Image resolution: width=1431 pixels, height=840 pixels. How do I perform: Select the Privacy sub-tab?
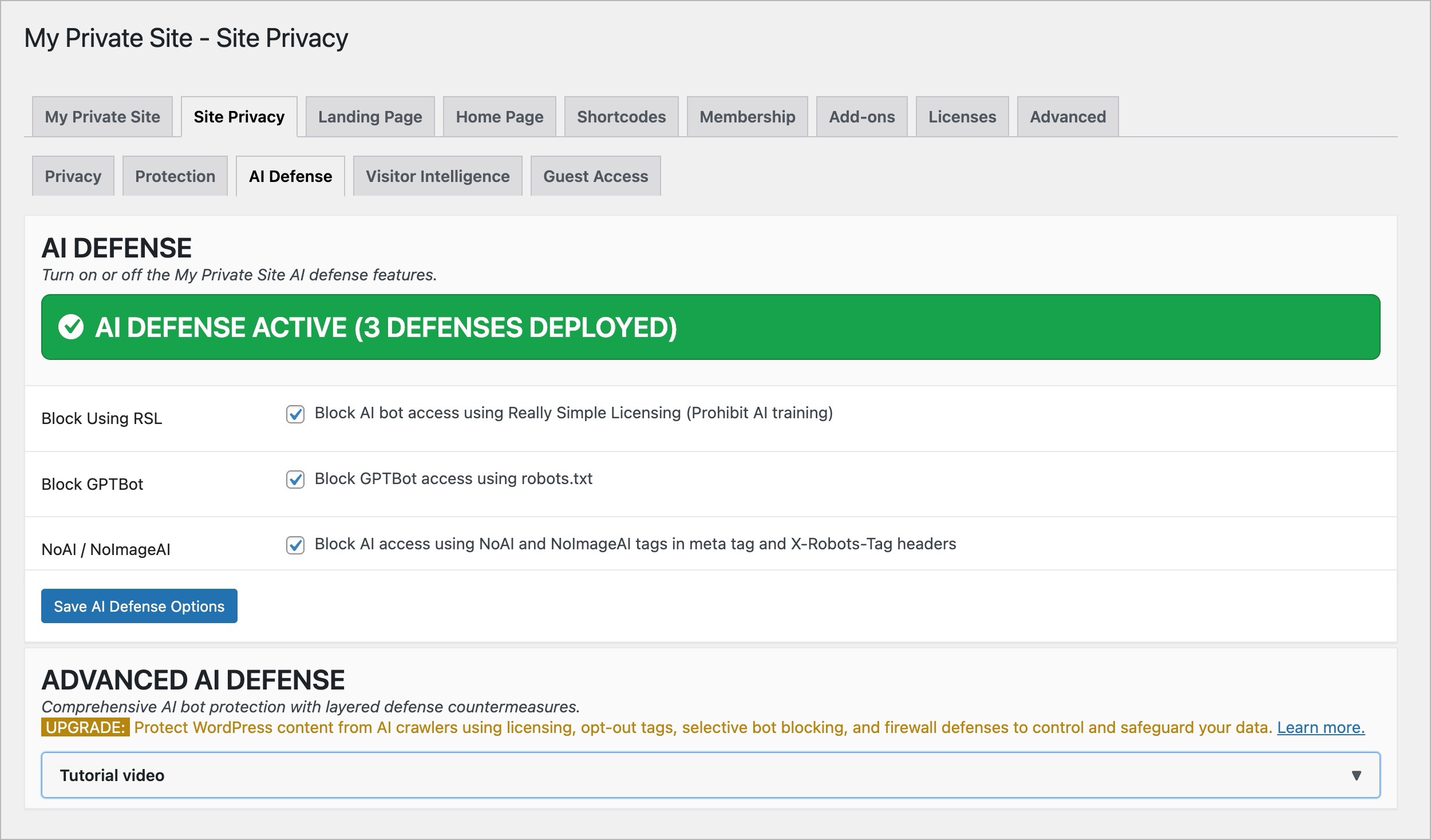pyautogui.click(x=73, y=176)
